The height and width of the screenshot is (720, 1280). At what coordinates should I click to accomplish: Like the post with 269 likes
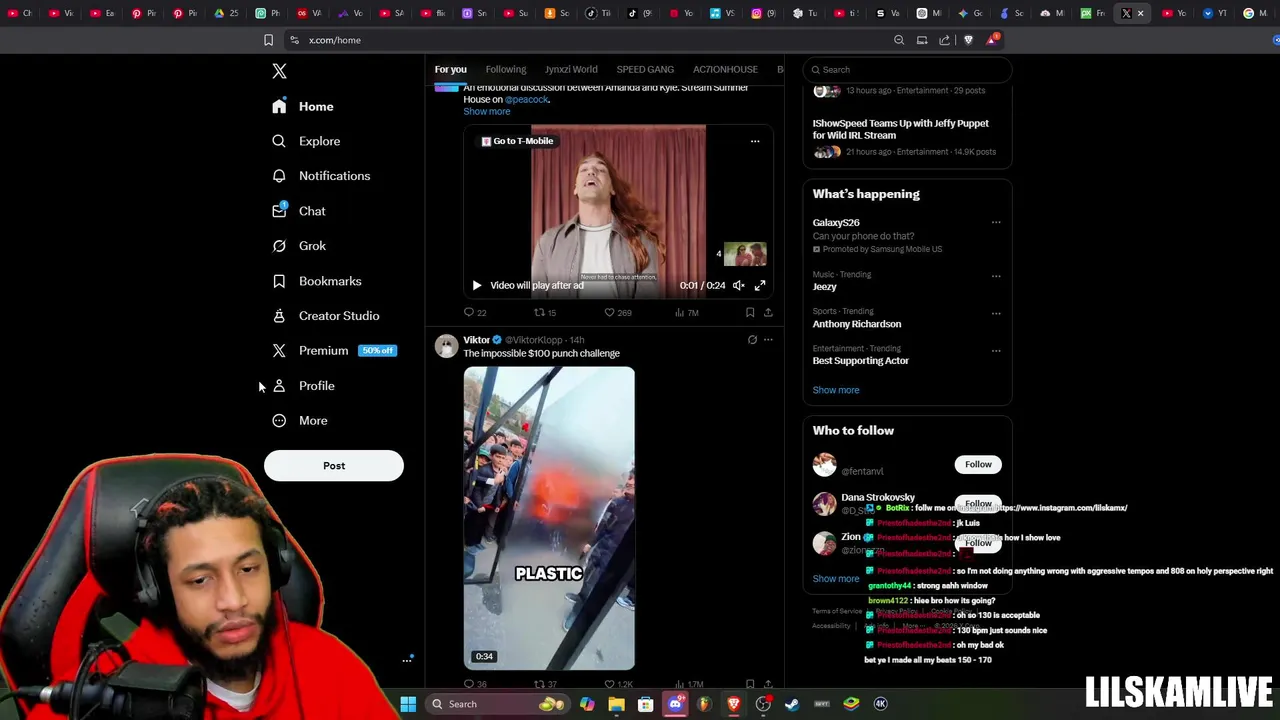pyautogui.click(x=618, y=313)
